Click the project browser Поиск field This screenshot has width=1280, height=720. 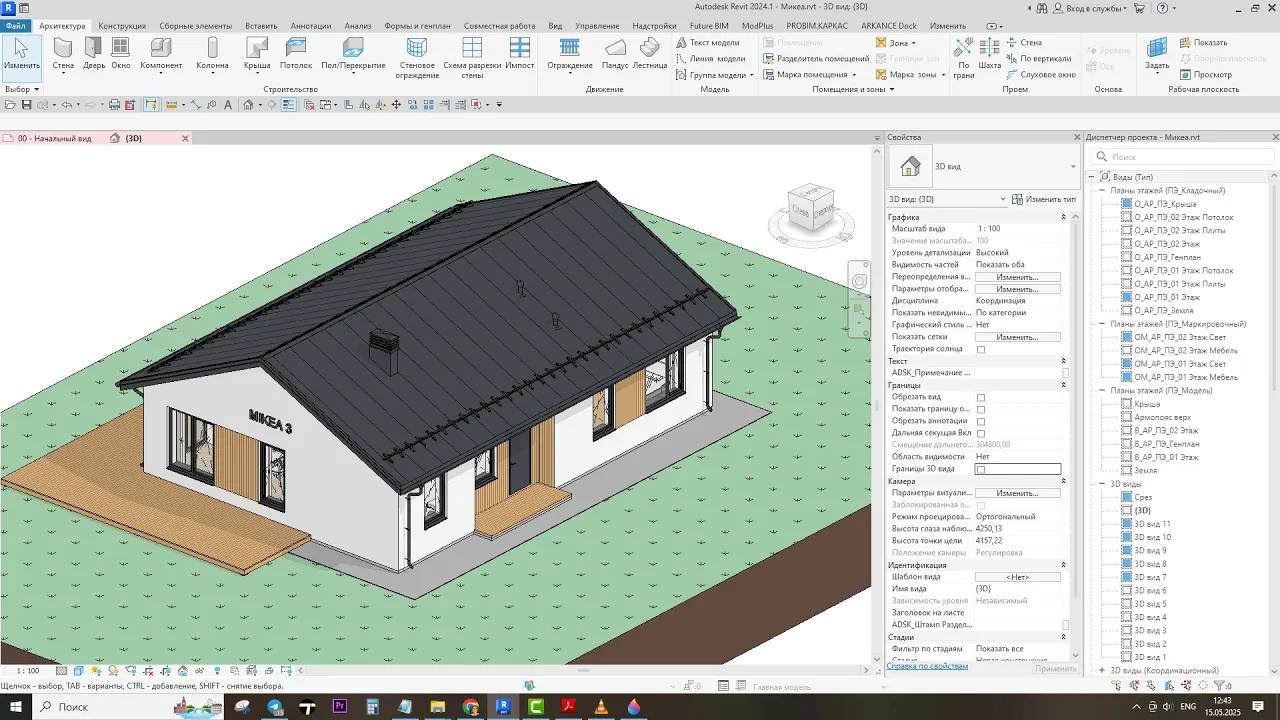pyautogui.click(x=1180, y=157)
